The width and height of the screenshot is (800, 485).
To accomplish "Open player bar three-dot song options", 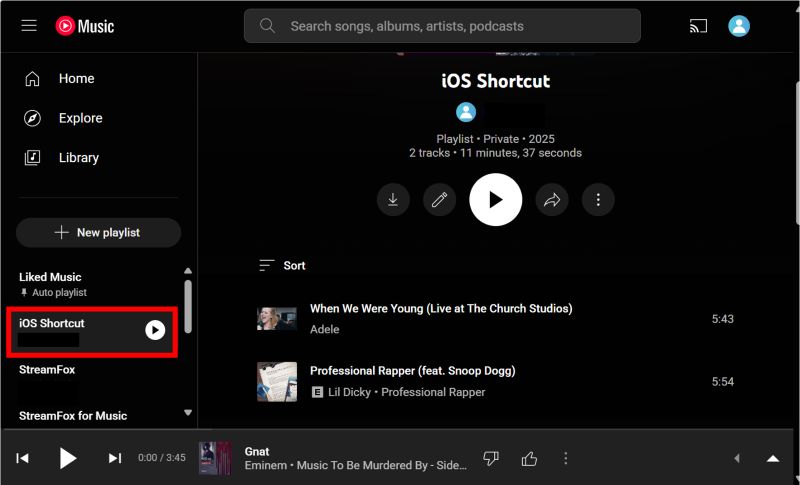I will 566,458.
